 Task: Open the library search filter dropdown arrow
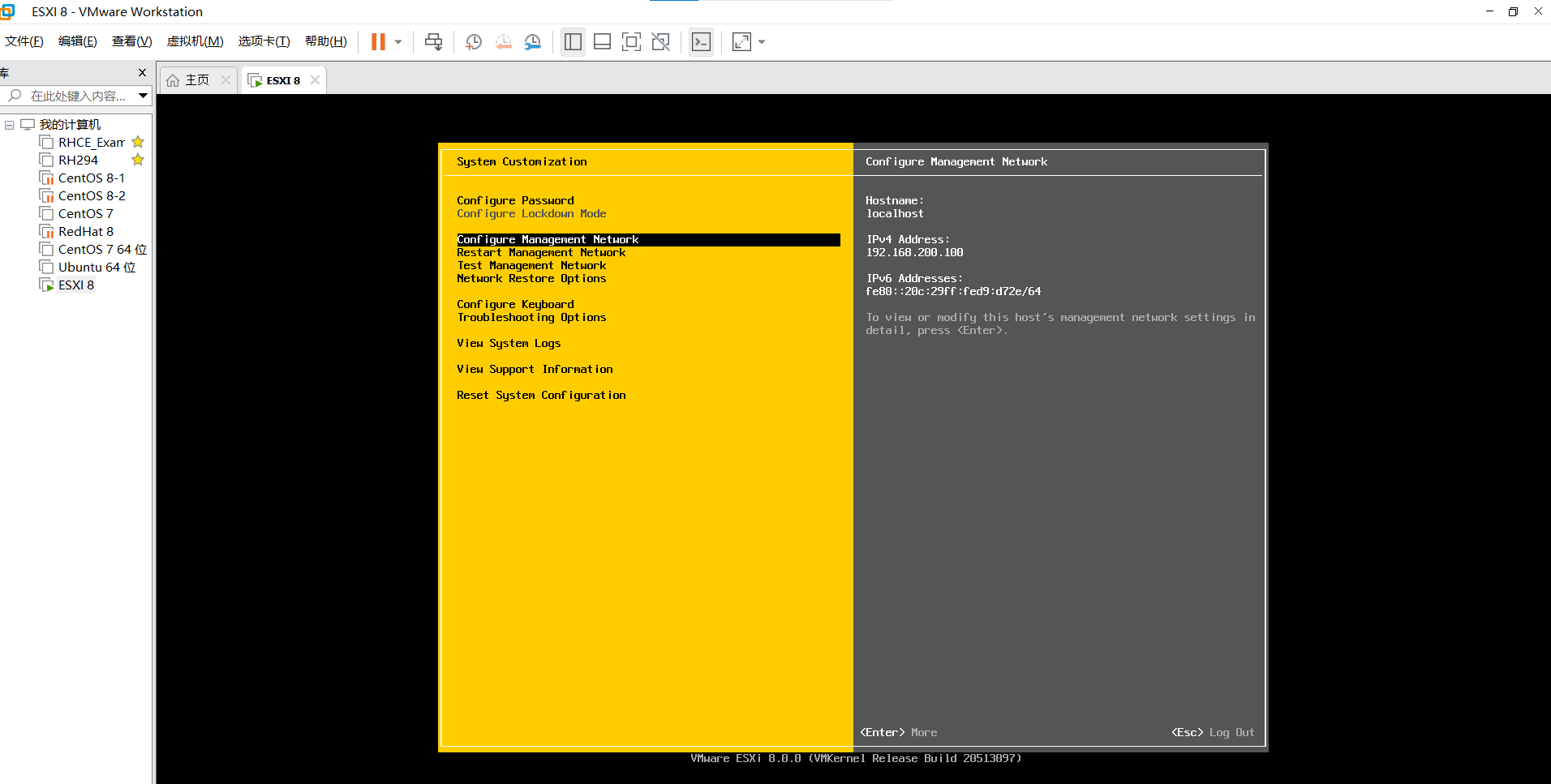[x=143, y=96]
